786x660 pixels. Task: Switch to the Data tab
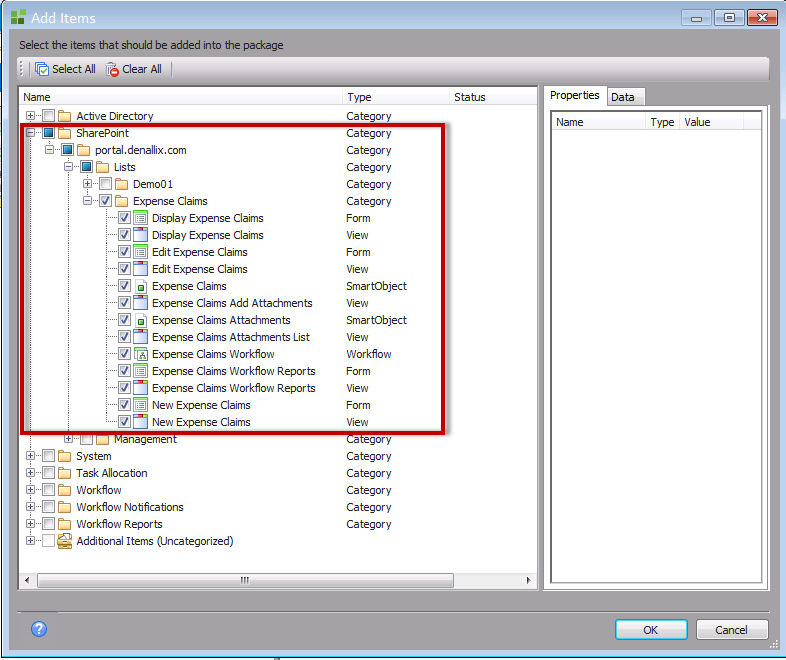(622, 97)
